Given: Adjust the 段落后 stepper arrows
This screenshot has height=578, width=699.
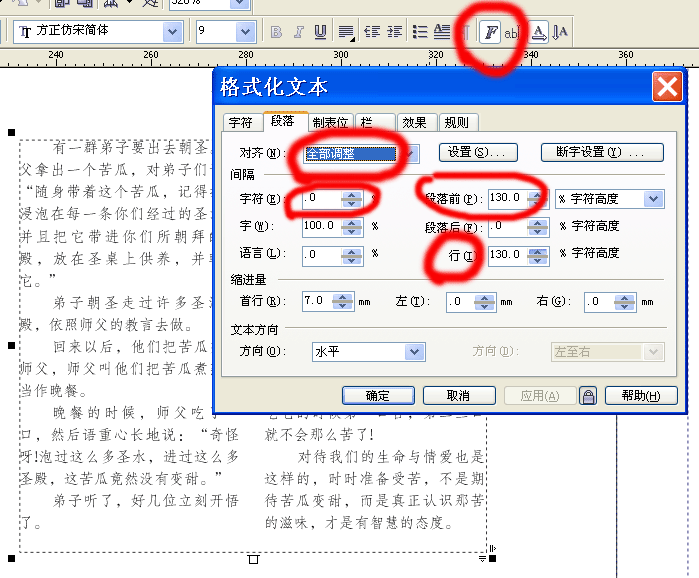Looking at the screenshot, I should (538, 227).
